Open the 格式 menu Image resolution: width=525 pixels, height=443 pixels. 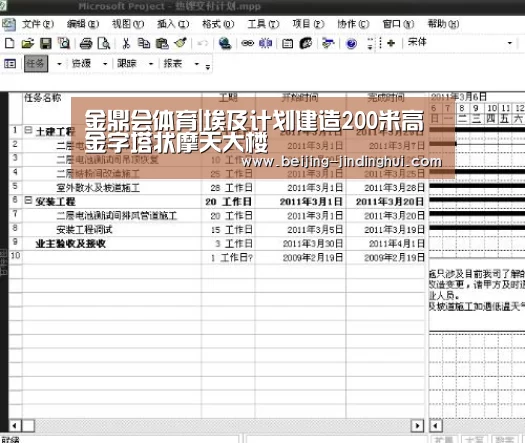[218, 24]
